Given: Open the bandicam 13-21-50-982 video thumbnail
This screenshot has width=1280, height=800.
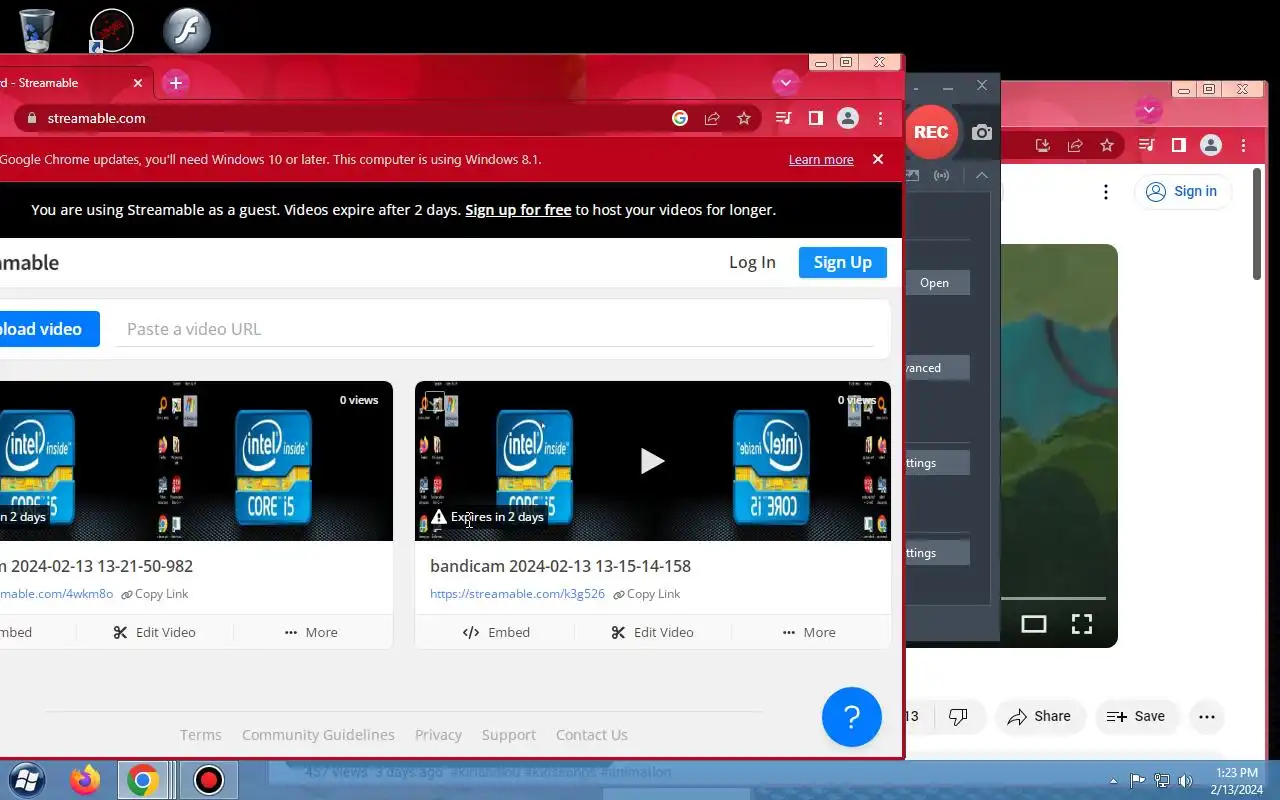Looking at the screenshot, I should [x=196, y=461].
